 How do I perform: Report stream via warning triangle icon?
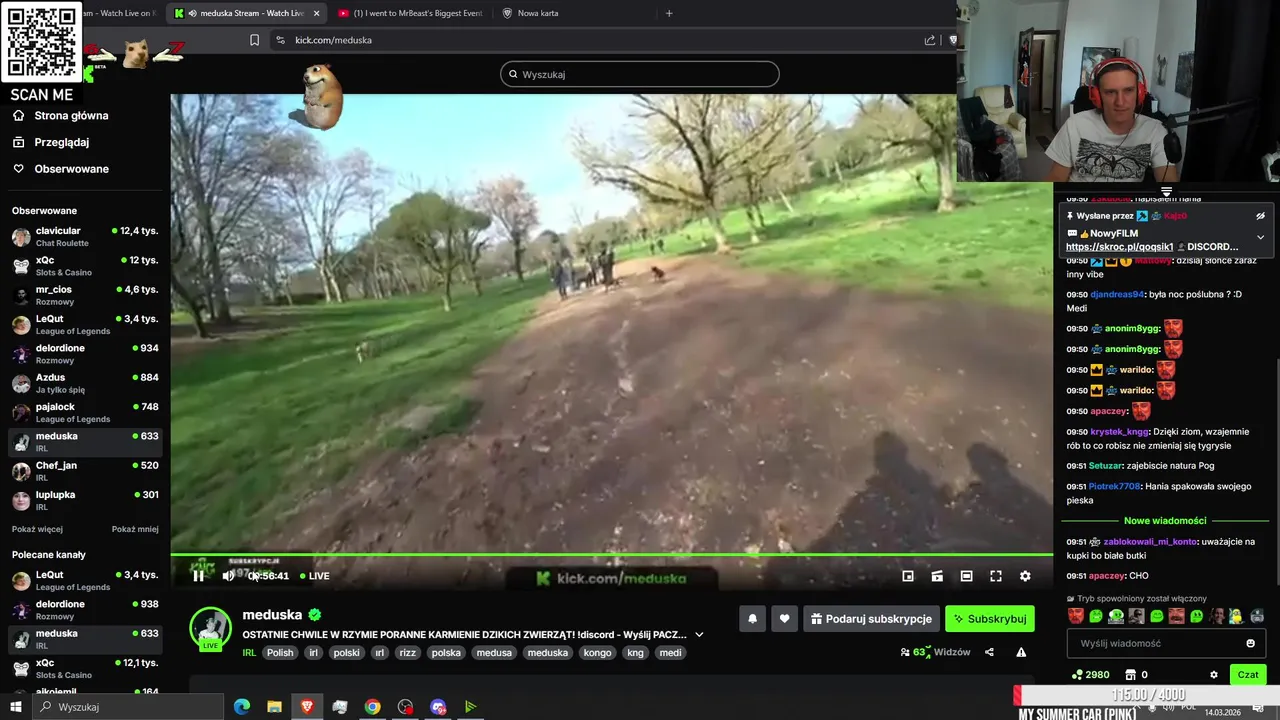(x=1021, y=652)
